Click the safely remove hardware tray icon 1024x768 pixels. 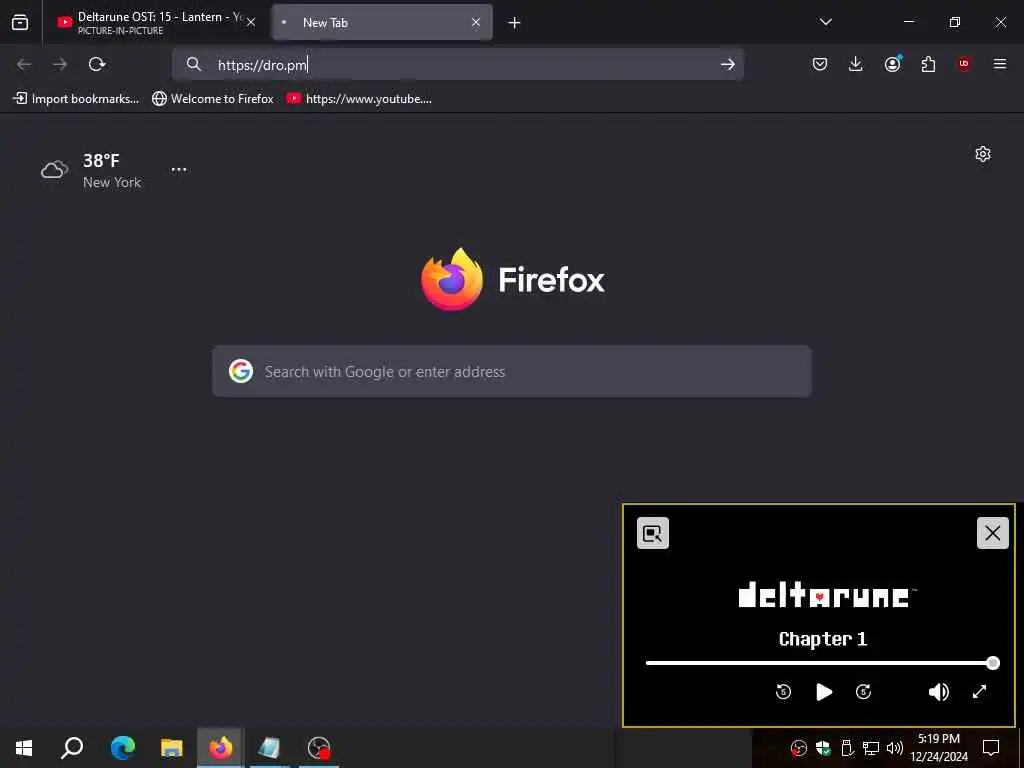pyautogui.click(x=847, y=748)
